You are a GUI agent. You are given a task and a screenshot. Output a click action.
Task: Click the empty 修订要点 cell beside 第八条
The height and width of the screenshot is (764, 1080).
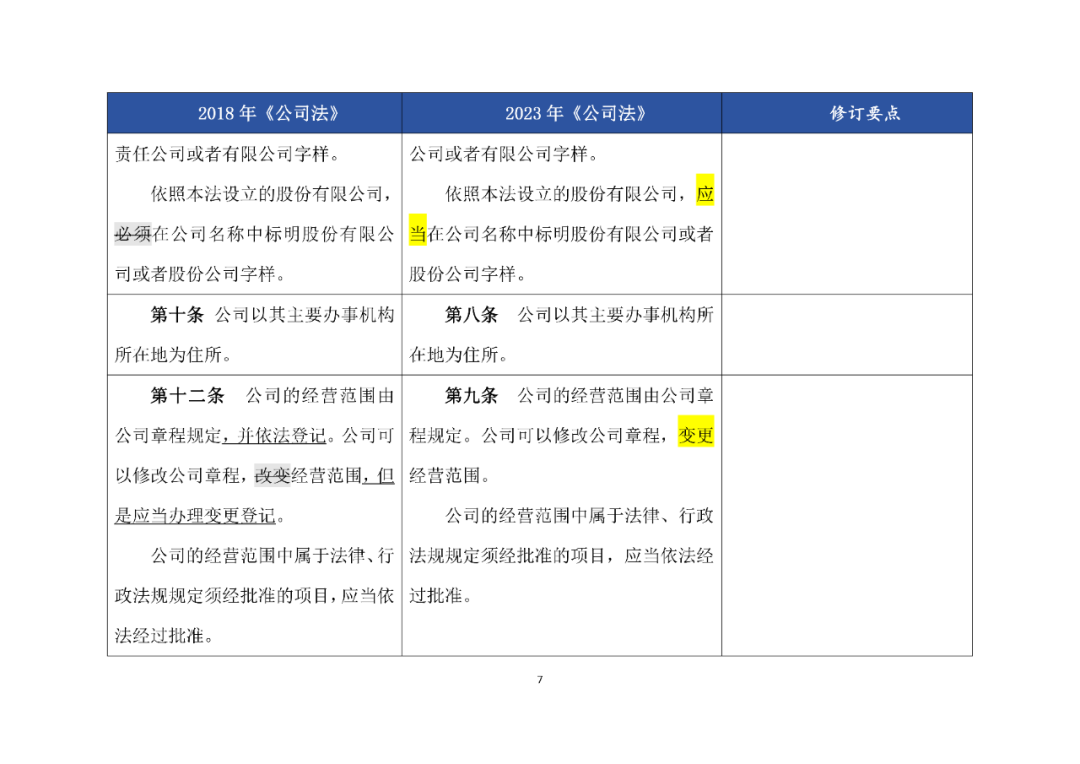click(x=847, y=335)
